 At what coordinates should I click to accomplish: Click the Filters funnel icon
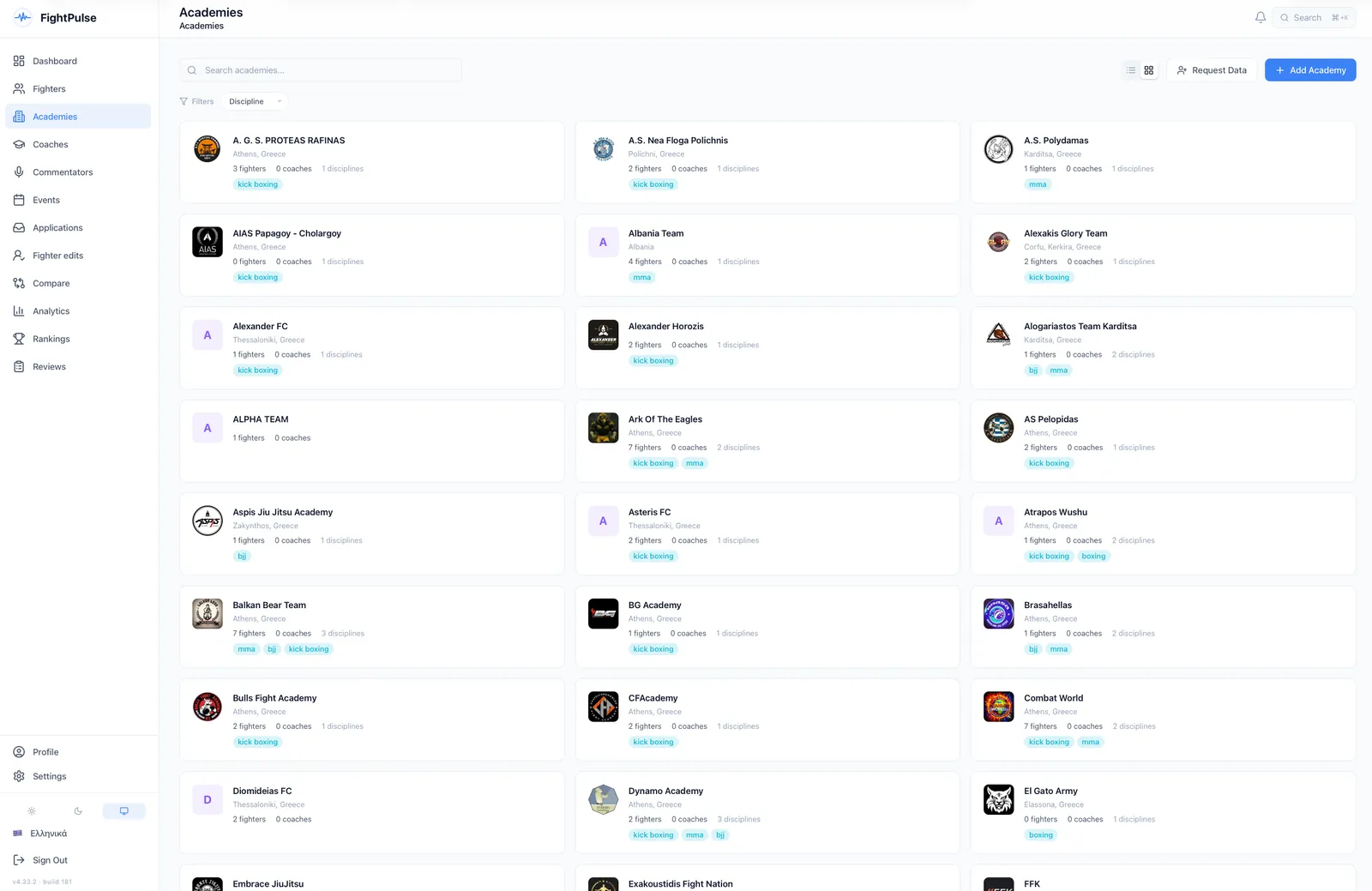click(x=184, y=101)
